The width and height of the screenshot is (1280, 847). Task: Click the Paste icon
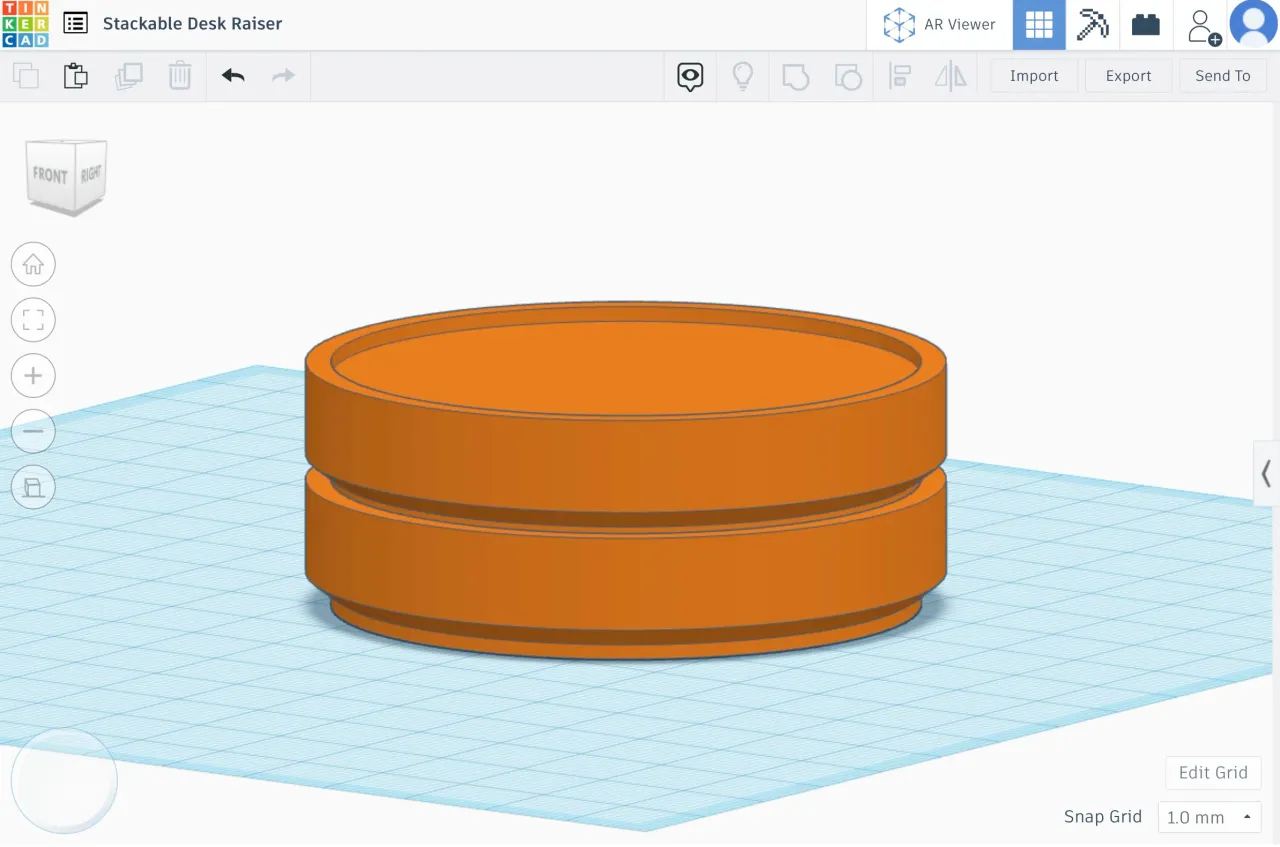[x=76, y=76]
